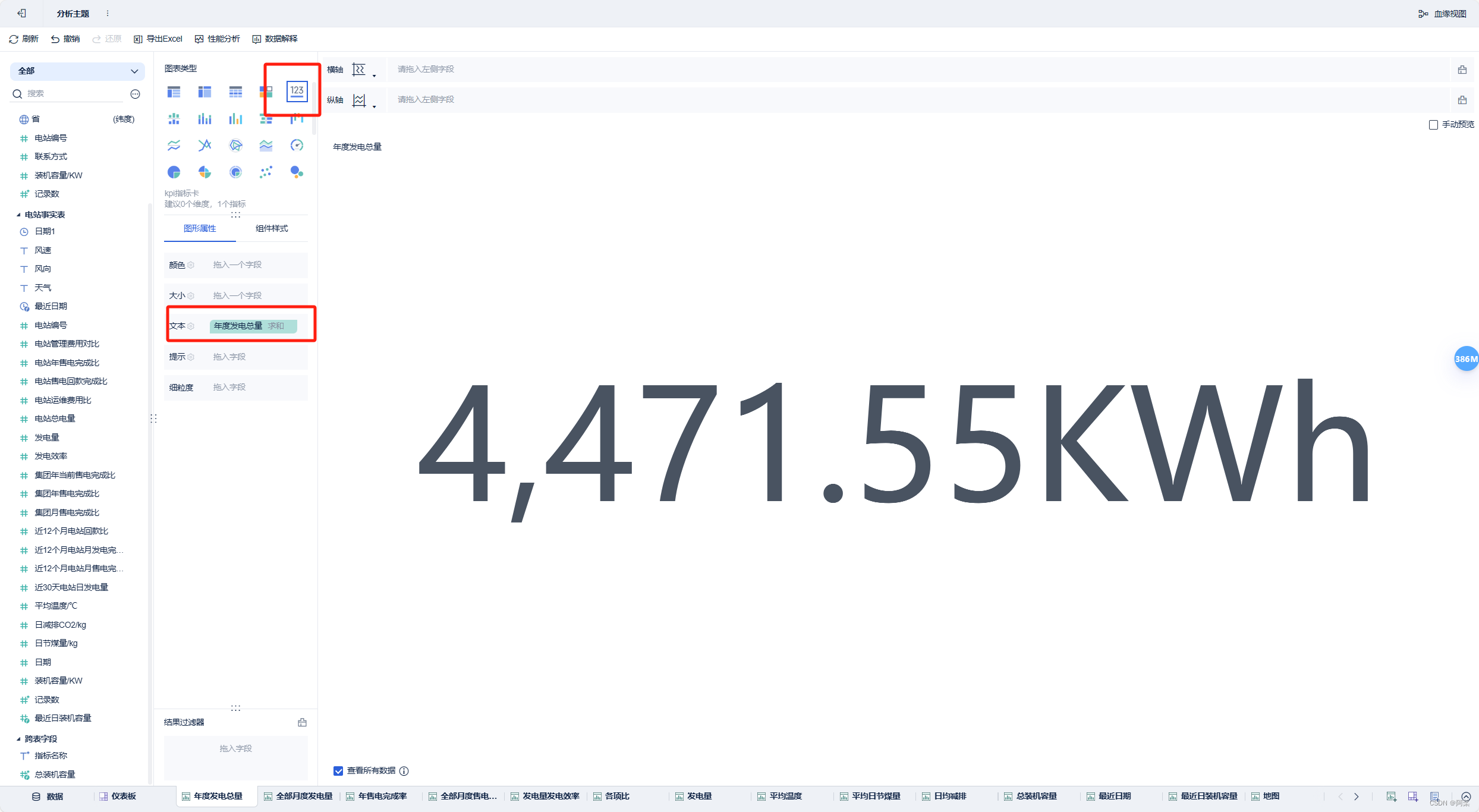Select the multi-layer pie chart icon
This screenshot has height=812, width=1479.
click(x=235, y=172)
